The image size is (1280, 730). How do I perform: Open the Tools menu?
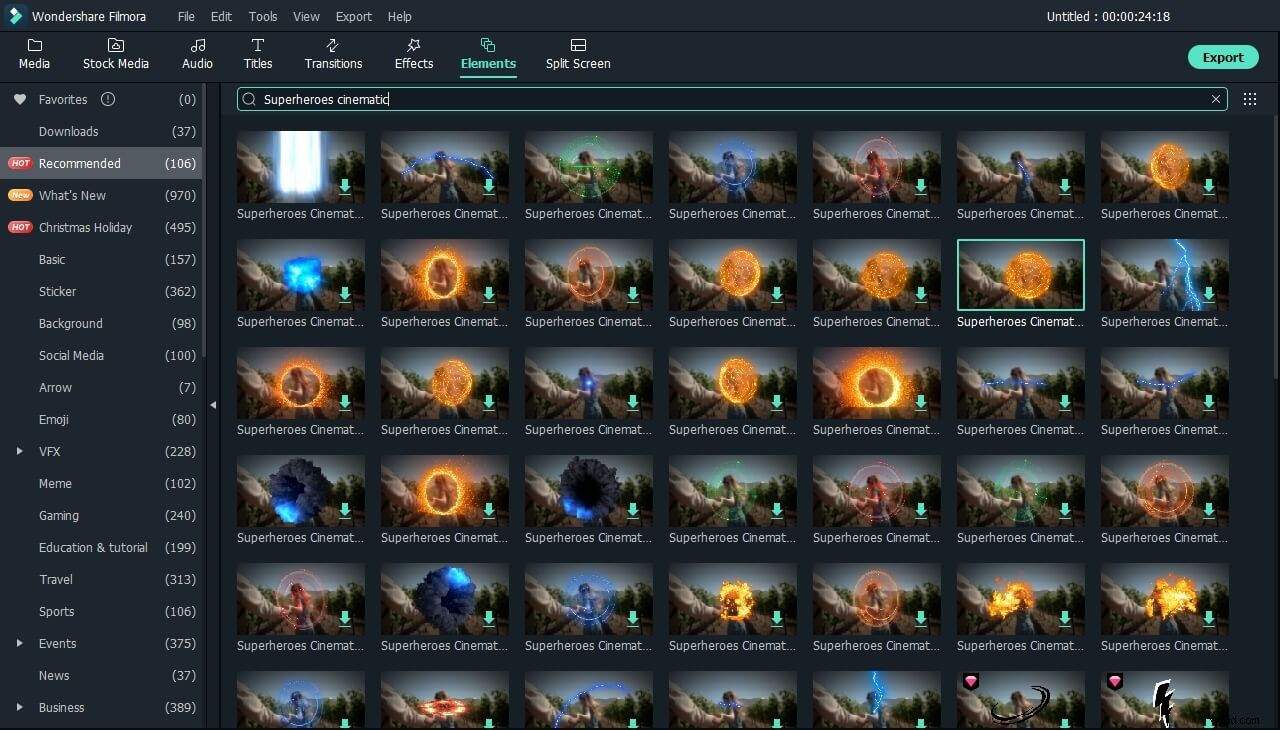(x=262, y=16)
